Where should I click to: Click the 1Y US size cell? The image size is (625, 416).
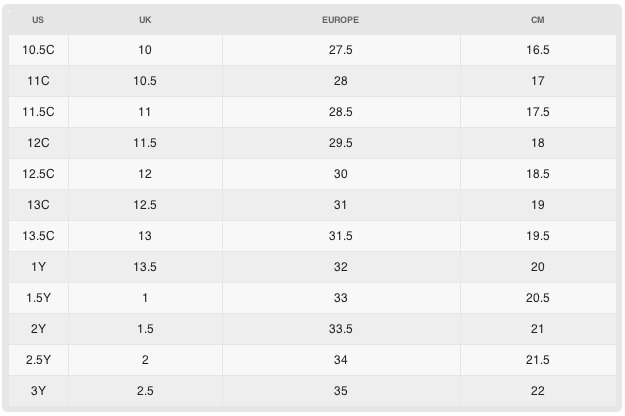pos(38,267)
